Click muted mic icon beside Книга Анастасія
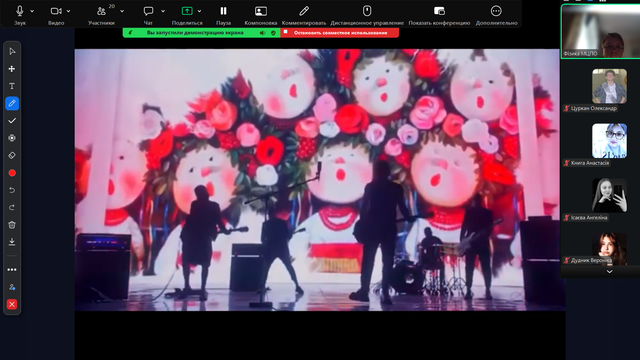 tap(567, 163)
